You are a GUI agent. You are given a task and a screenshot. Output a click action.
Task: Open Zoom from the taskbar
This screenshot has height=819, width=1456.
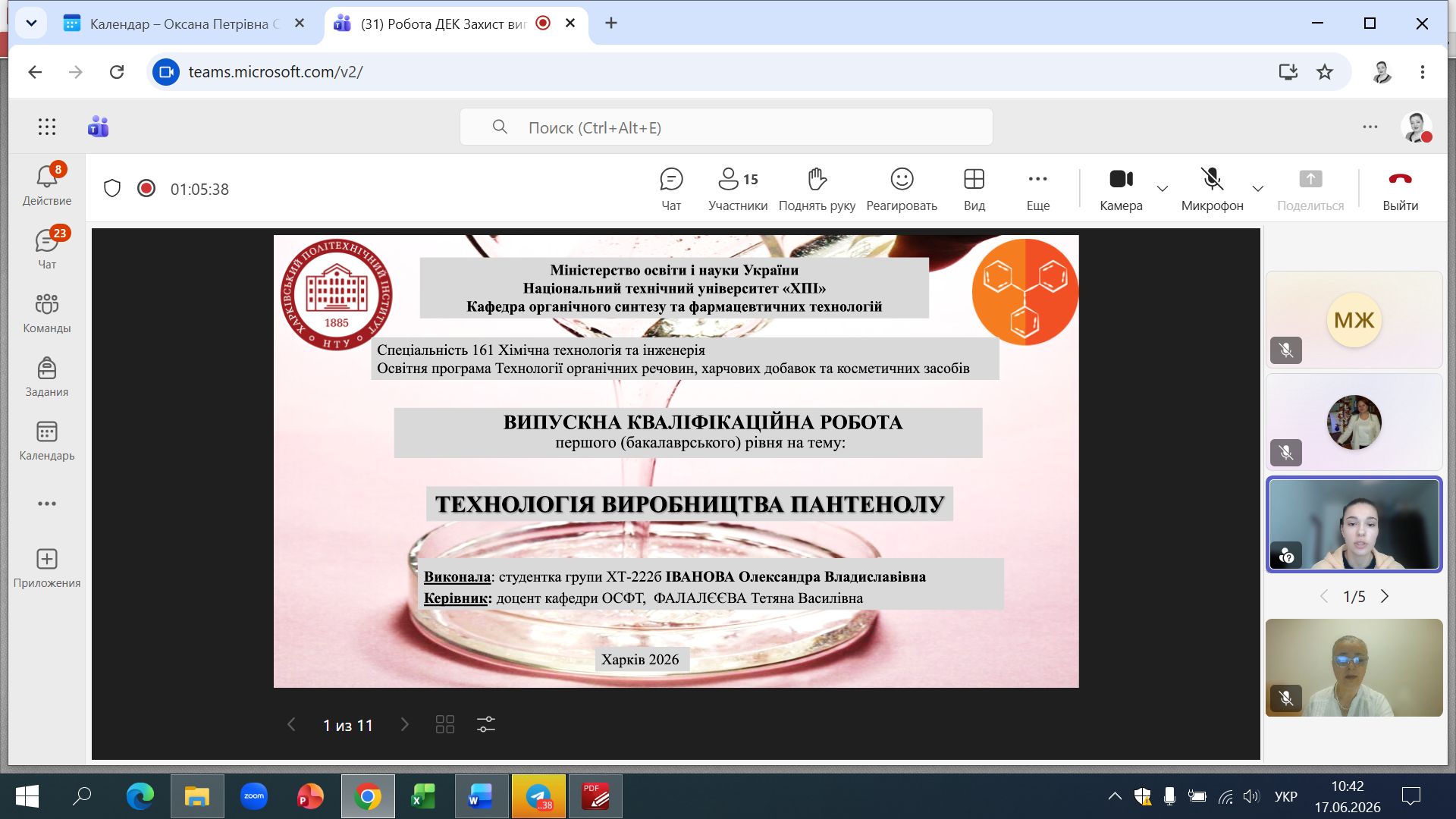pos(254,796)
